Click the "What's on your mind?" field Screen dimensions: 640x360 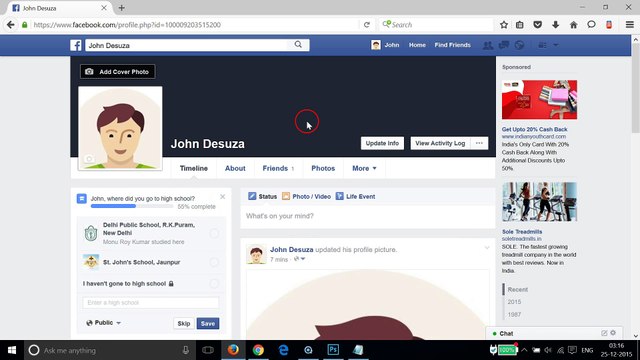pos(367,216)
